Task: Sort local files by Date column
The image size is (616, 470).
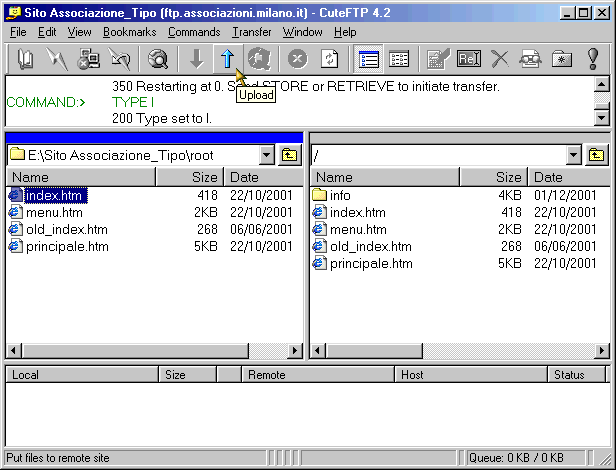Action: click(x=264, y=177)
